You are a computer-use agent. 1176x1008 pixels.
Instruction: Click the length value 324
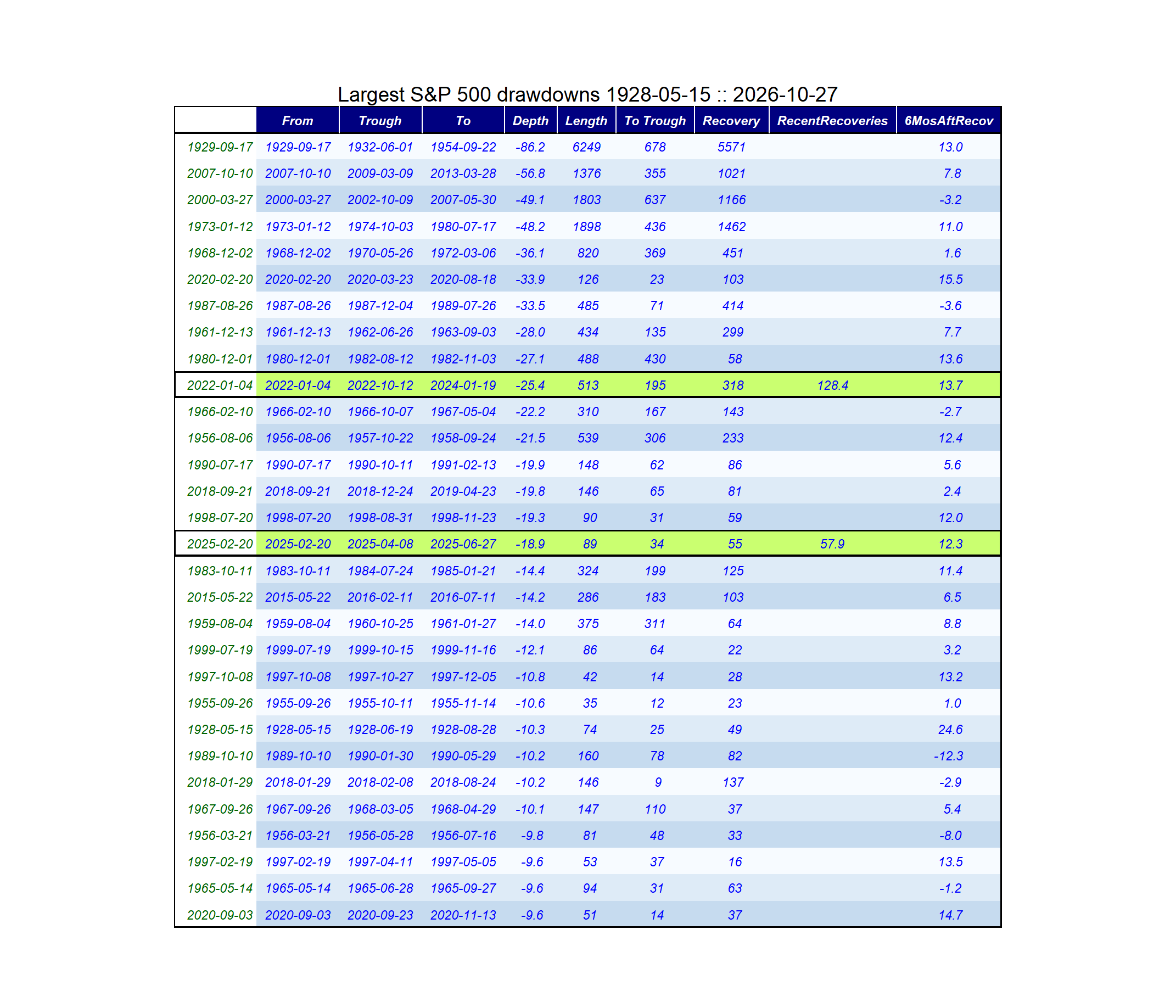tap(588, 571)
